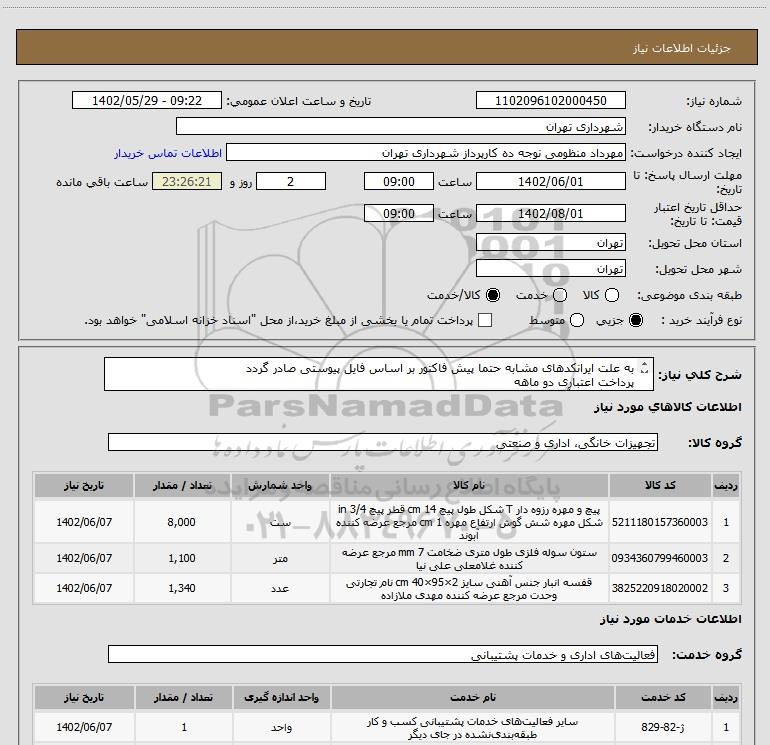The image size is (770, 745).
Task: Click the iron warehouse shelf item name
Action: (x=469, y=589)
